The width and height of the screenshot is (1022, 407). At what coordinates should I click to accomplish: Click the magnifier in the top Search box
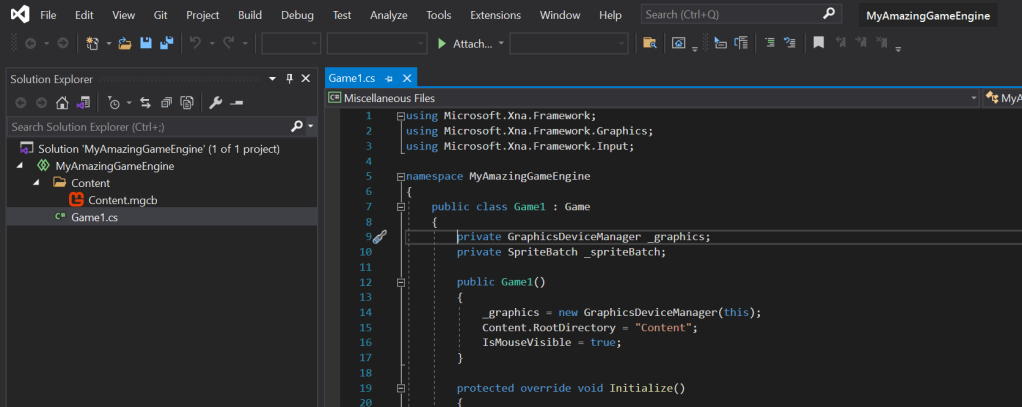pos(828,14)
